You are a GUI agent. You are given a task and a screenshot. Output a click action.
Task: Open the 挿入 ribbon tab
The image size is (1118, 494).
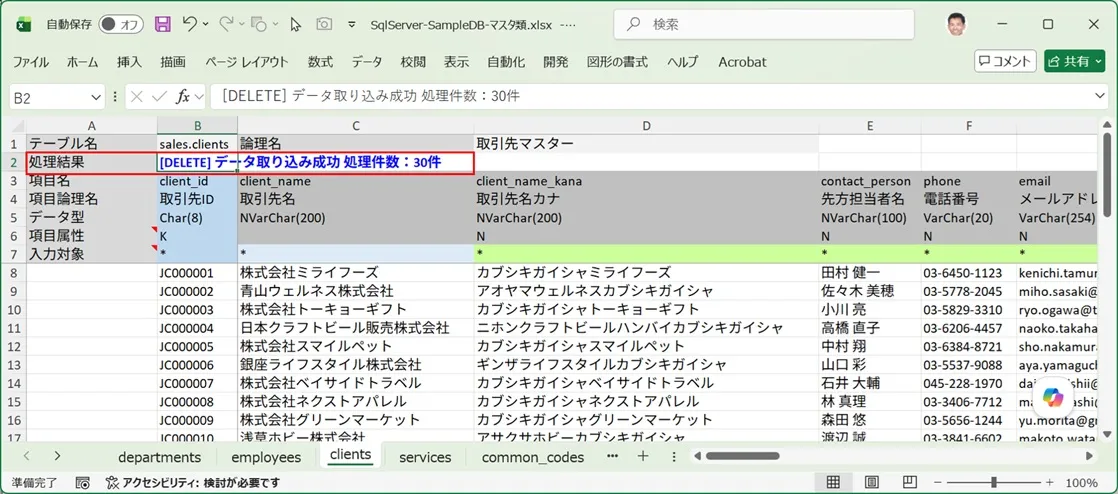(129, 62)
